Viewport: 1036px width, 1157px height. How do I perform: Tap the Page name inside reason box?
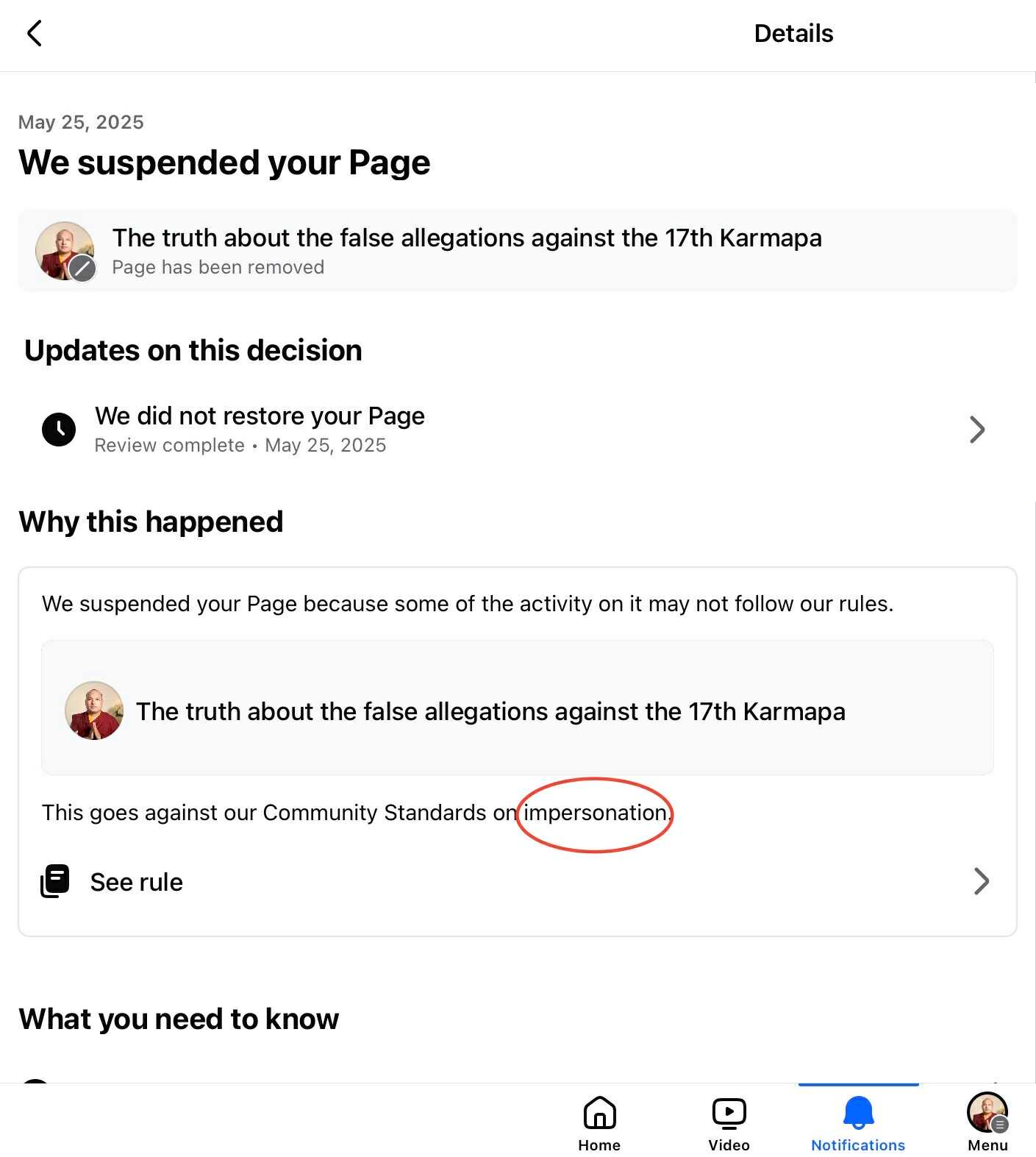click(490, 711)
